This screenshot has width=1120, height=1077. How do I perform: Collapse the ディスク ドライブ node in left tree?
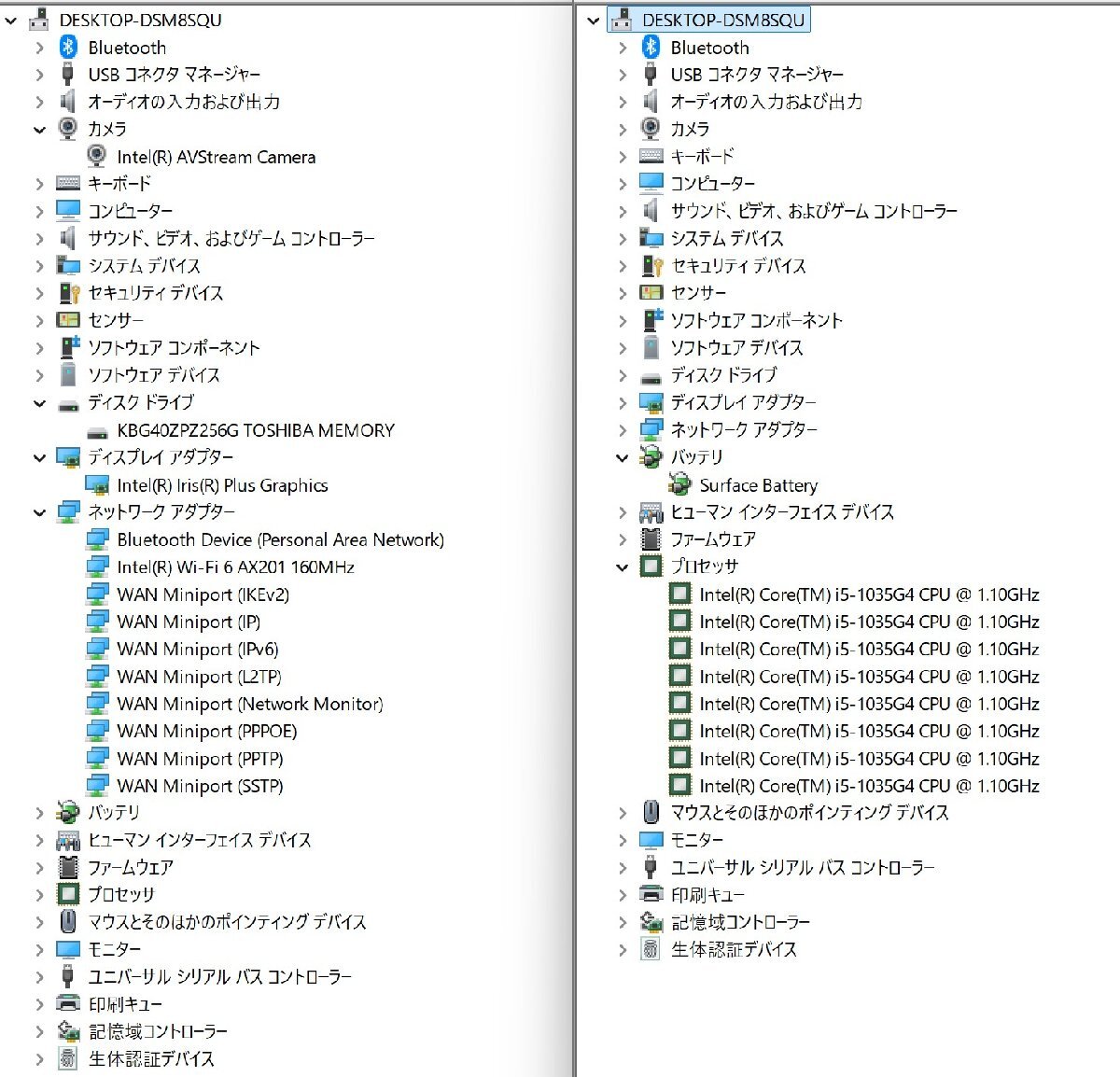tap(39, 403)
